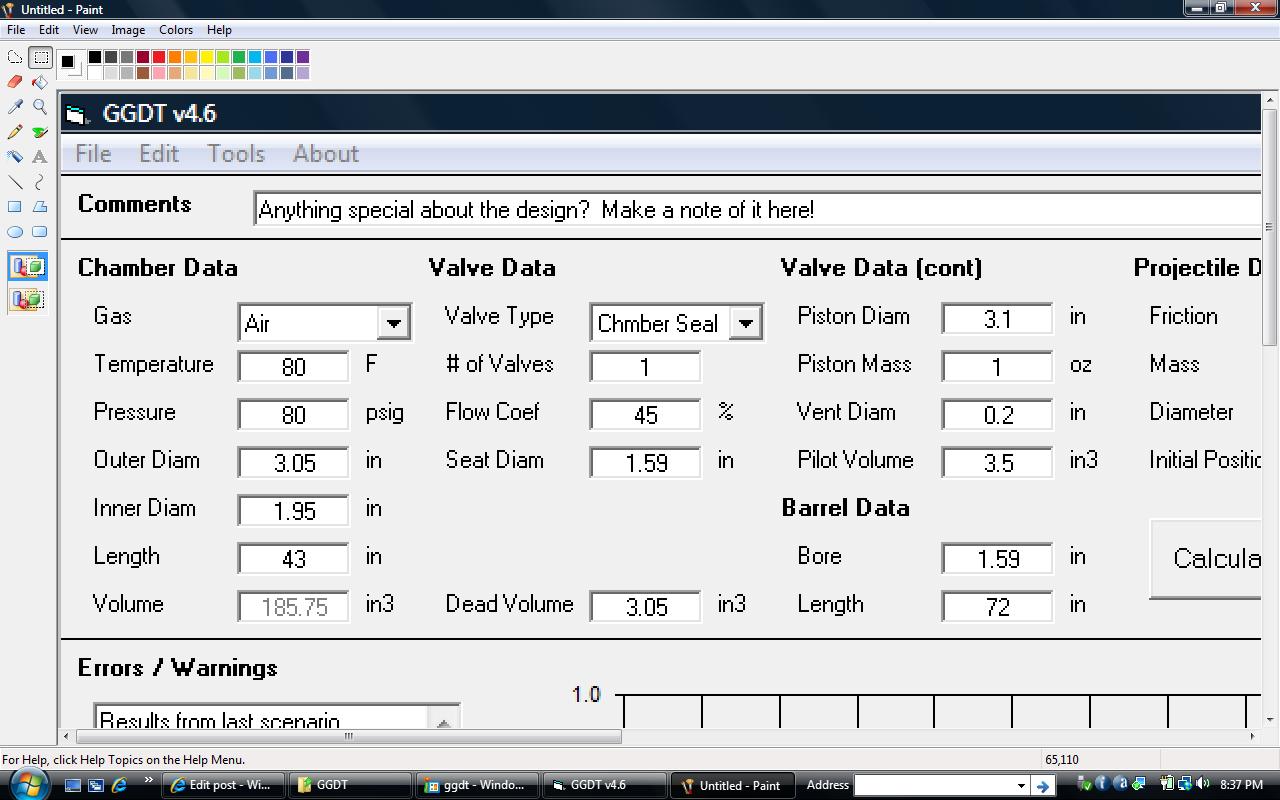Select the Ellipse shape tool
Screen dimensions: 1280x800
[15, 231]
